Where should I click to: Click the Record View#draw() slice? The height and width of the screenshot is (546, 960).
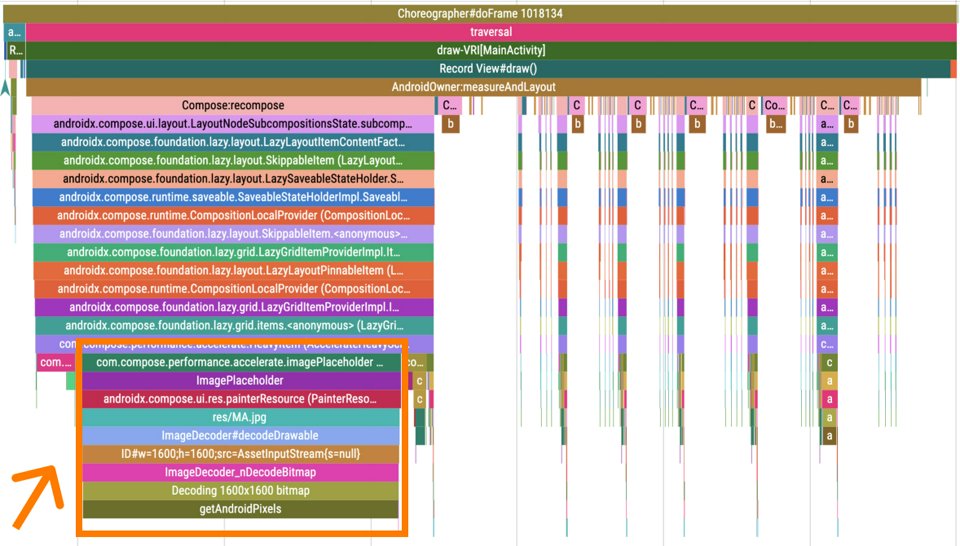[488, 68]
